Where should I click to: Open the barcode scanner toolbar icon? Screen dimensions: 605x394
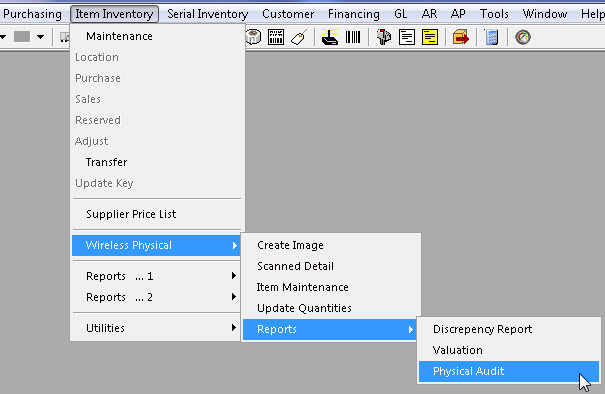(x=330, y=37)
